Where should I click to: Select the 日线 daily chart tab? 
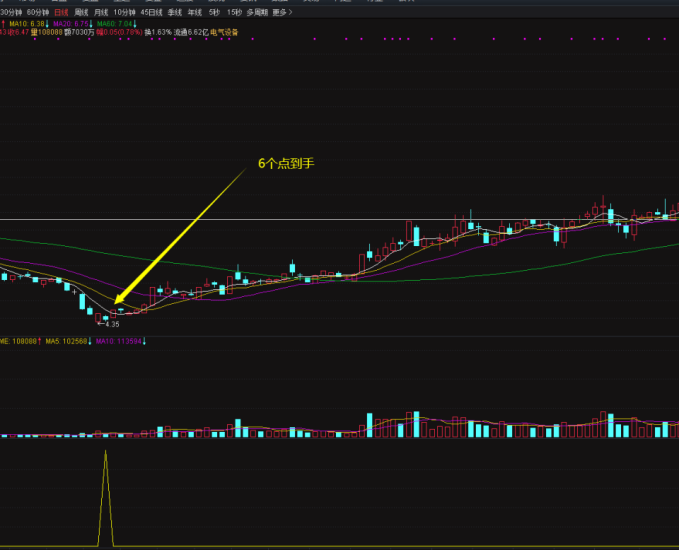(62, 12)
